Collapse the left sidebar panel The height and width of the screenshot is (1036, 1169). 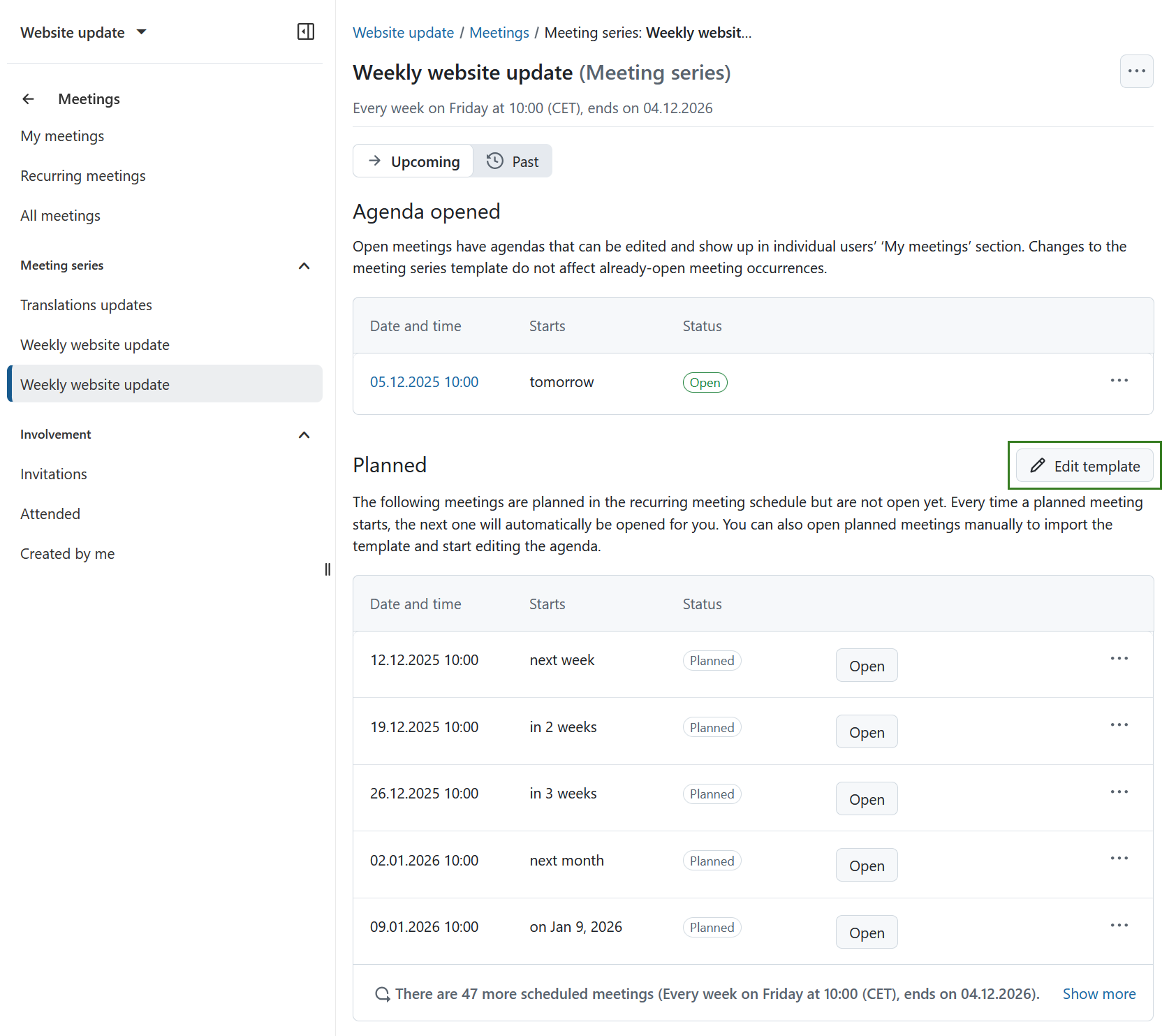pyautogui.click(x=305, y=31)
